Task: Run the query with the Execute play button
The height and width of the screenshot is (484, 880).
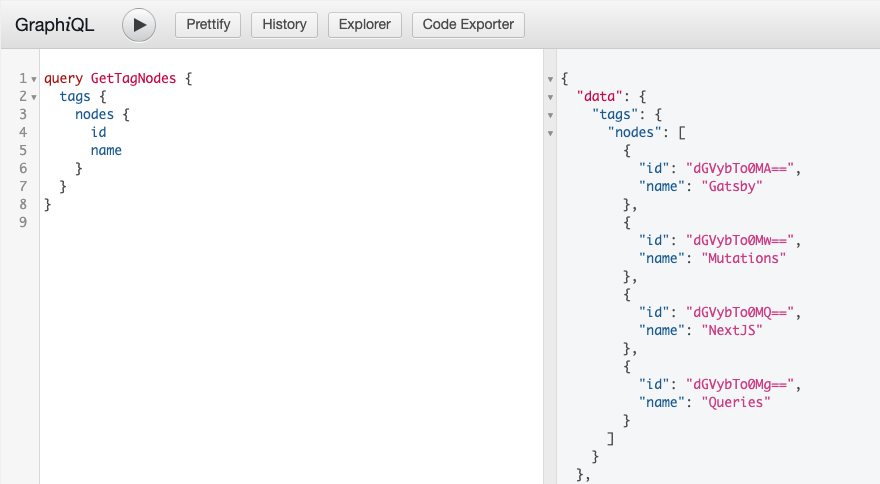Action: (139, 24)
